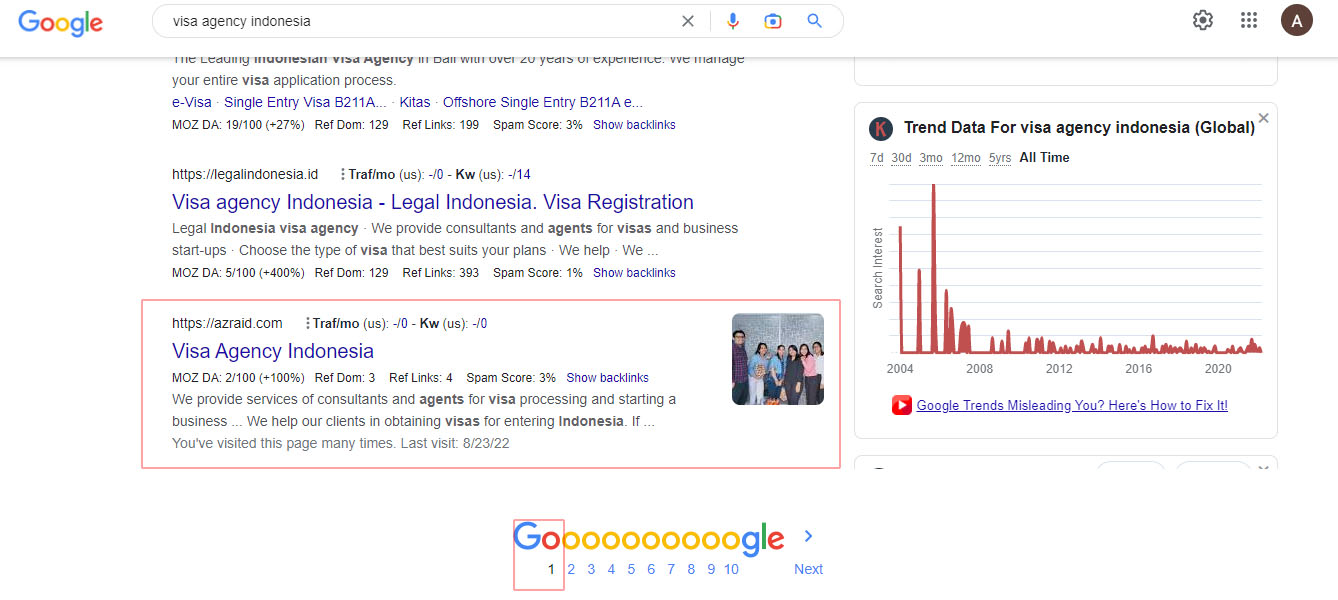Image resolution: width=1338 pixels, height=600 pixels.
Task: Start voice search with the microphone icon
Action: pos(733,21)
